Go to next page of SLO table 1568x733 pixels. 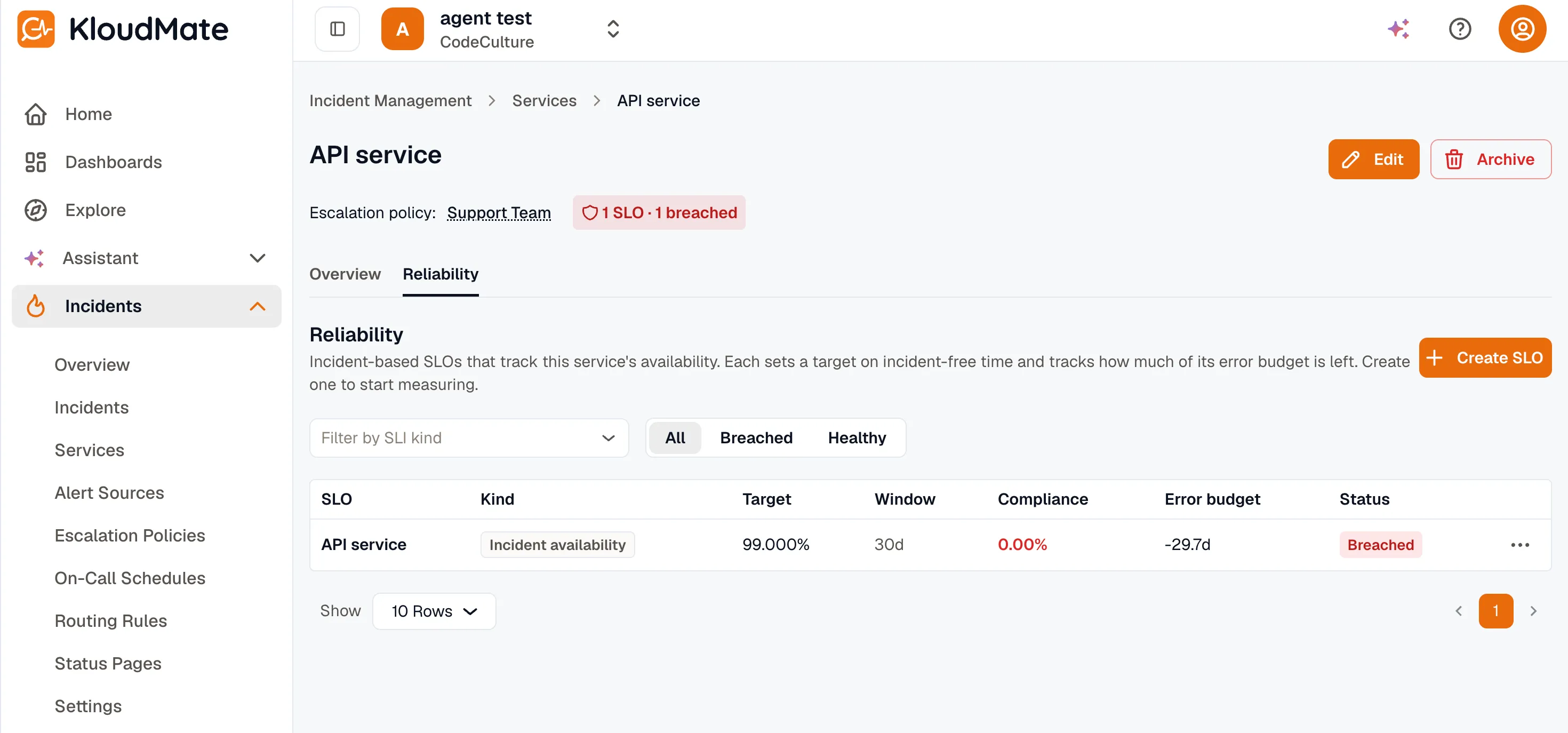tap(1533, 611)
